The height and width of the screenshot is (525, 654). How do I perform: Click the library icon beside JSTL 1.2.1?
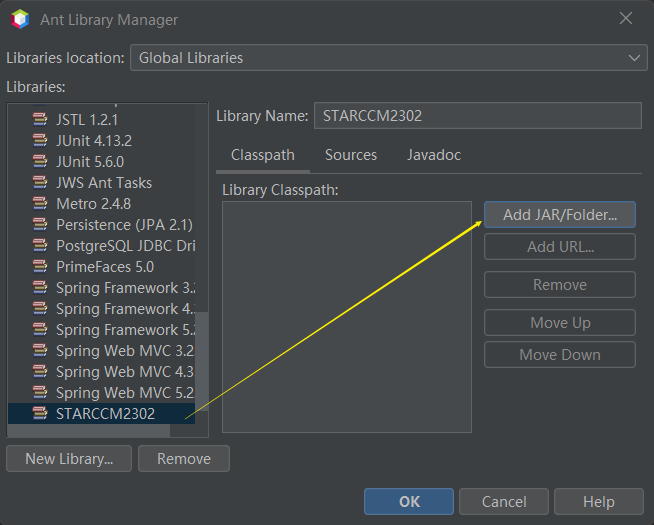pyautogui.click(x=40, y=119)
